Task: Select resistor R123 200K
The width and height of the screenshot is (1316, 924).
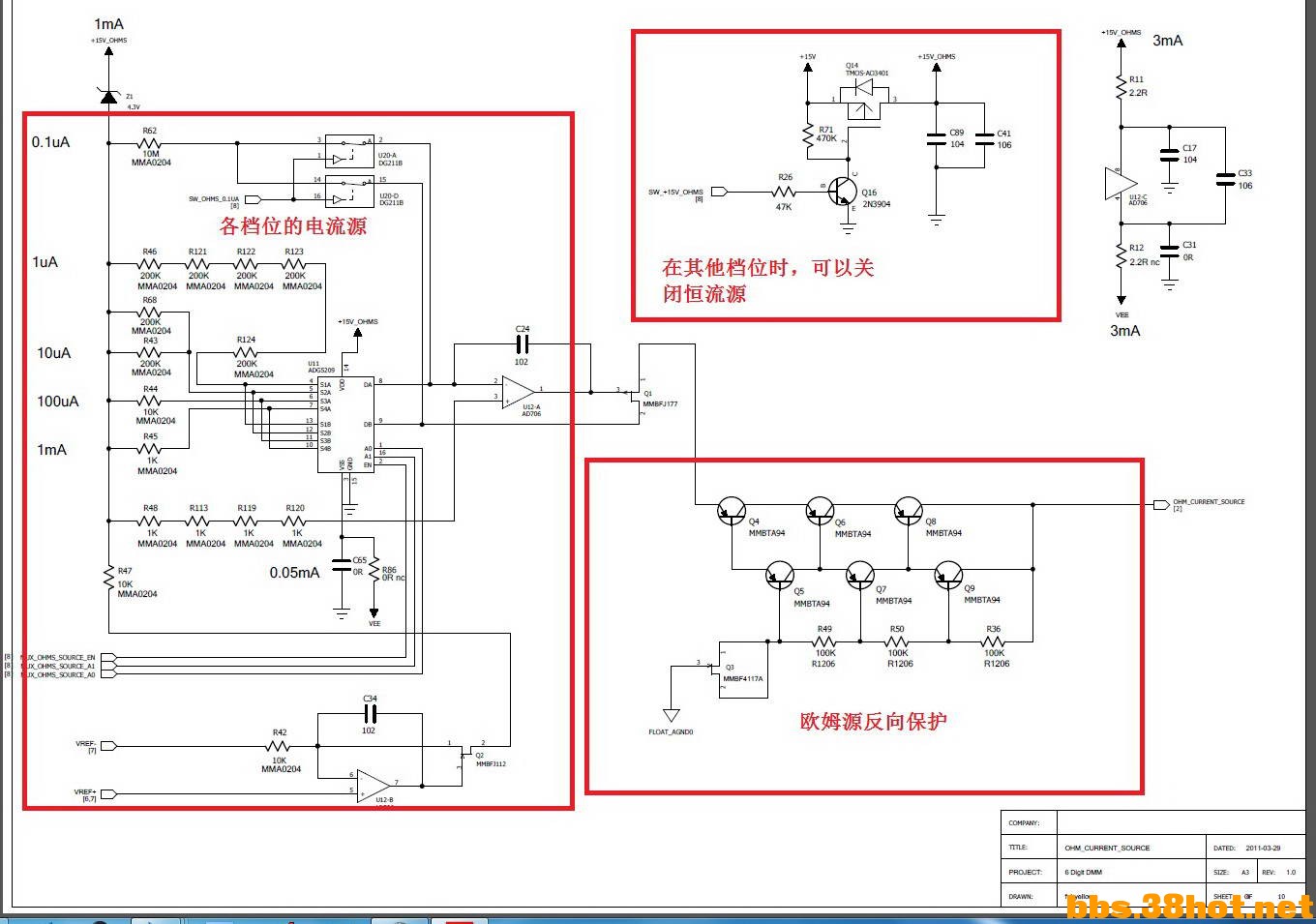Action: click(x=295, y=263)
